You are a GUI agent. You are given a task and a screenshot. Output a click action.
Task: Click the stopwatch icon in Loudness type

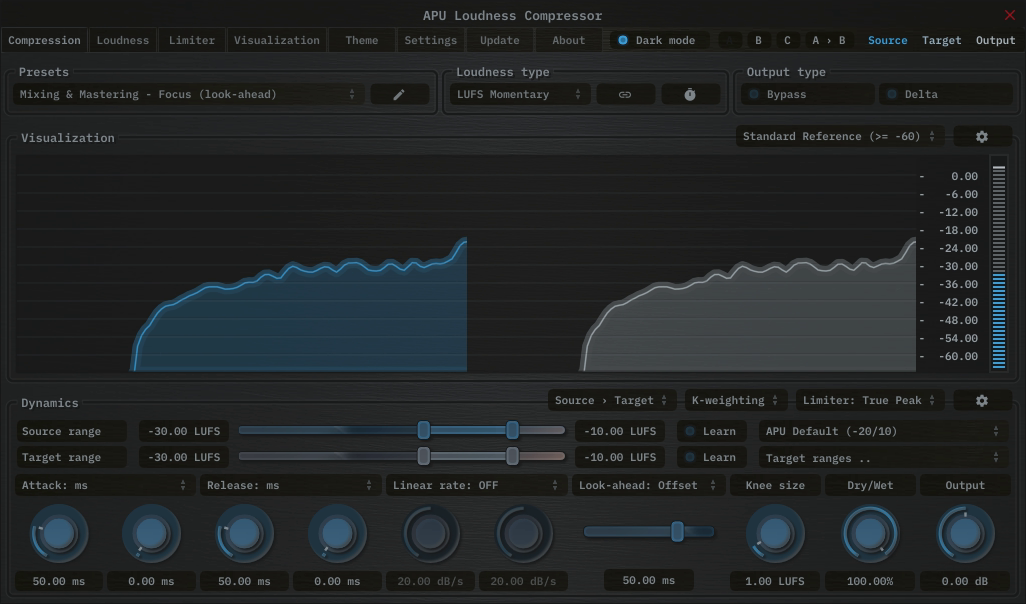pos(690,94)
